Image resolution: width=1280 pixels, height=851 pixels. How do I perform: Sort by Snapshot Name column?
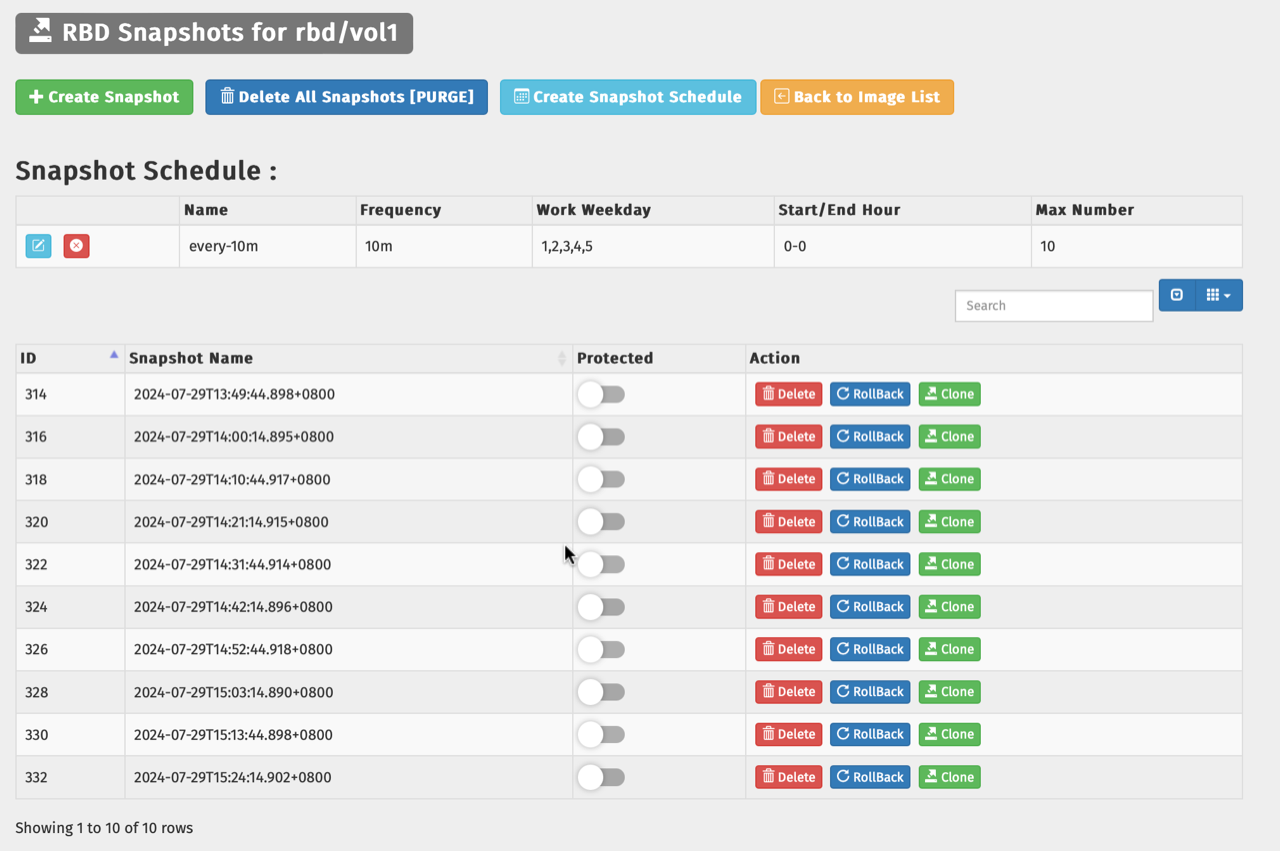347,358
